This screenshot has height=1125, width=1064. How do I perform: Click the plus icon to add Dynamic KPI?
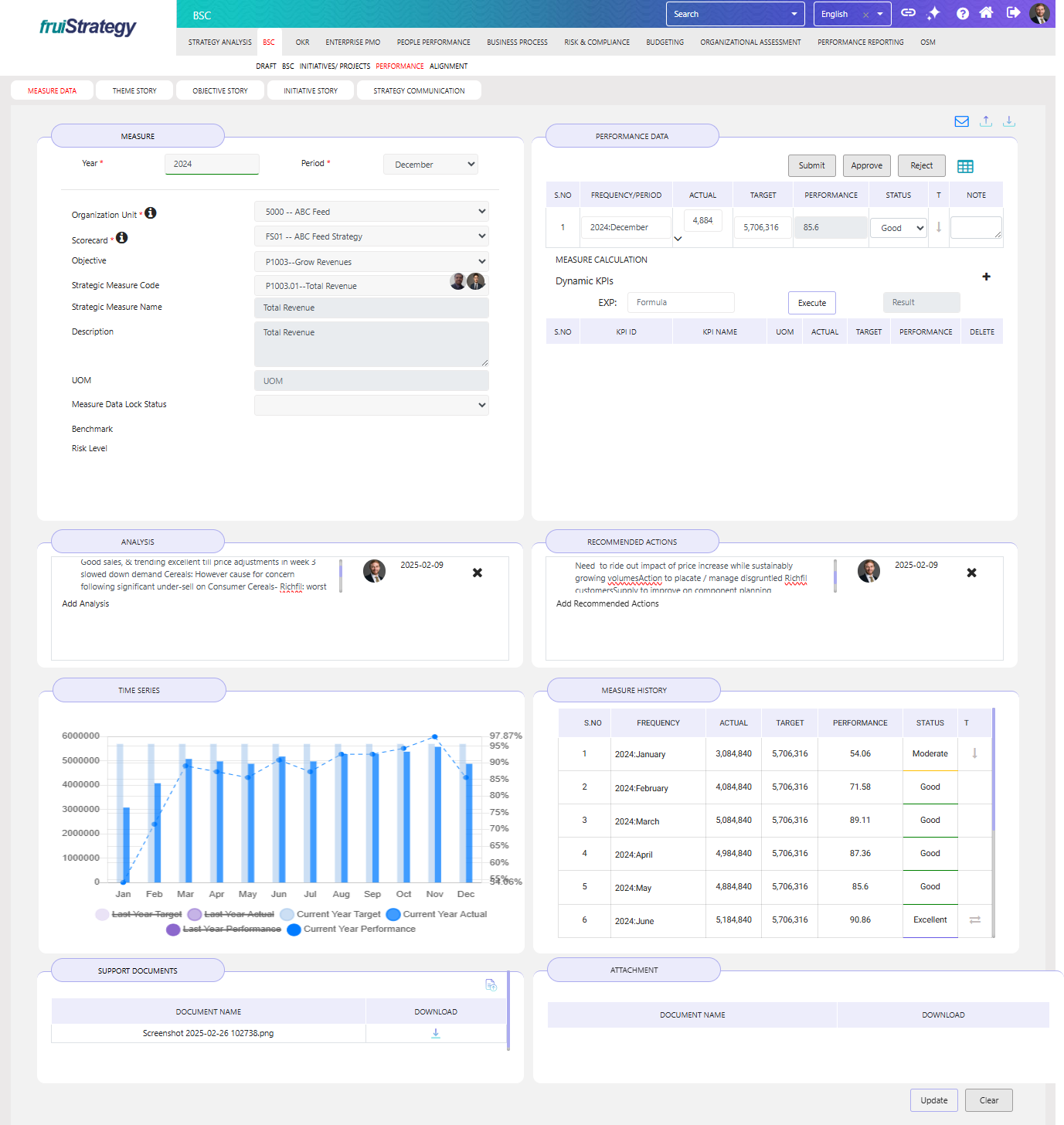pos(986,277)
